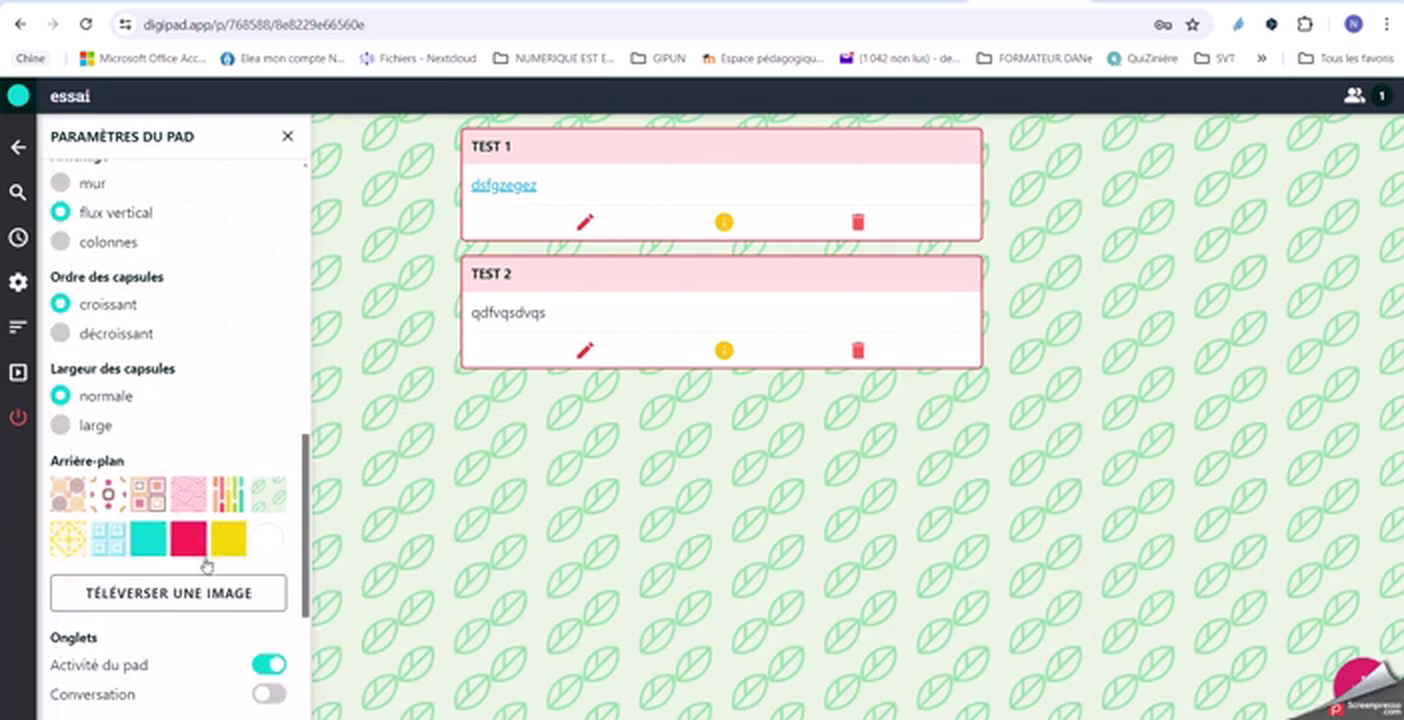
Task: Open the 'dsfgzegez' link in TEST 1
Action: tap(504, 185)
